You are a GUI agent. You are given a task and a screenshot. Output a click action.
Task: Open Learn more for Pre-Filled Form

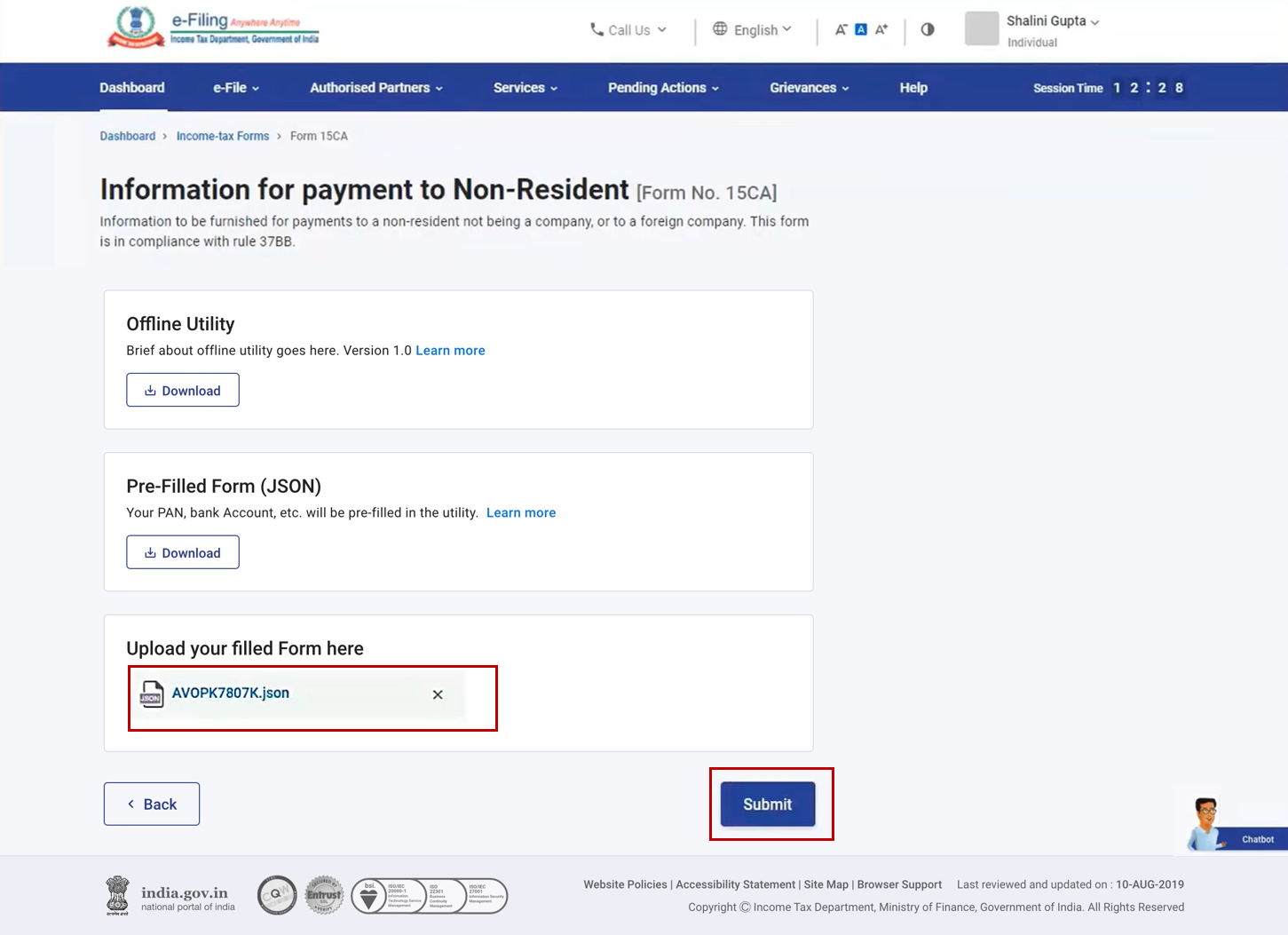click(521, 513)
